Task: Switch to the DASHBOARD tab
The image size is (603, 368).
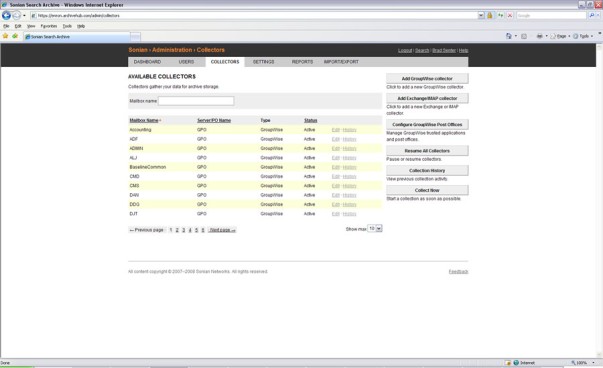Action: point(147,62)
